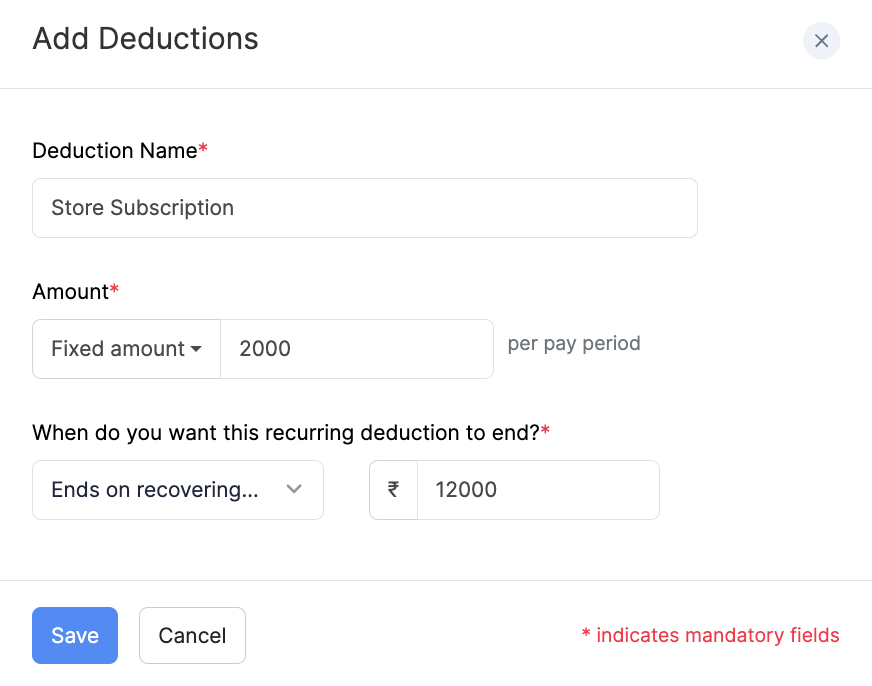Click the indicates mandatory fields note
Screen dimensions: 872x686
coord(710,635)
